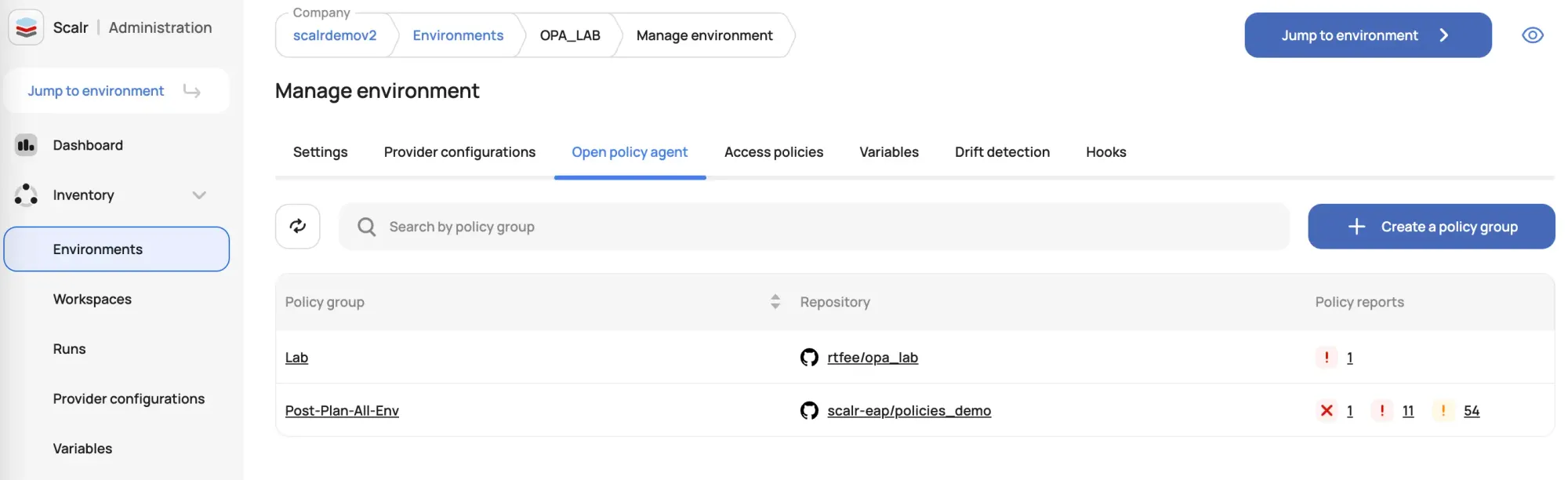Click Environments breadcrumb link
1568x480 pixels.
[458, 35]
